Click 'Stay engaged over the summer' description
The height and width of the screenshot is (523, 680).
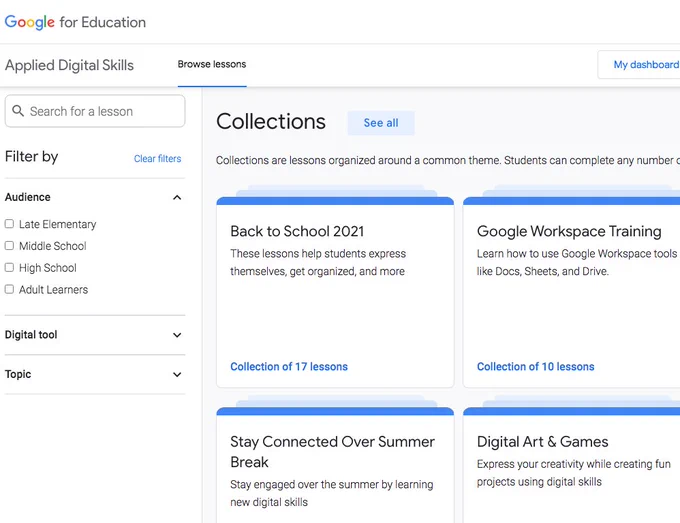coord(331,493)
